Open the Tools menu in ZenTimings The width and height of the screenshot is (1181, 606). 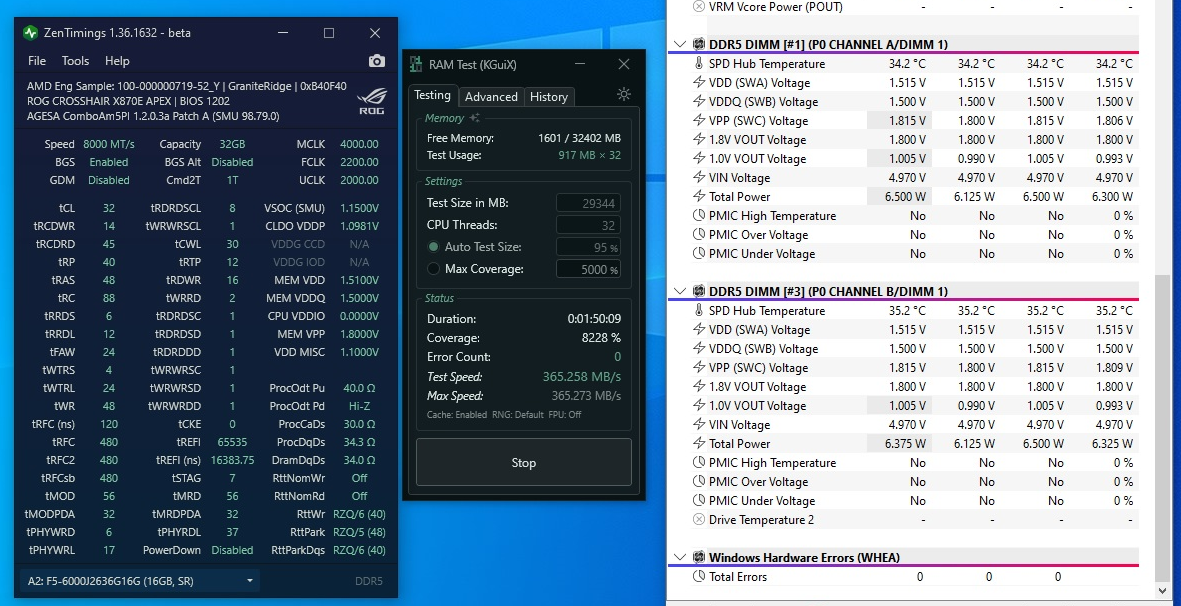(x=75, y=61)
